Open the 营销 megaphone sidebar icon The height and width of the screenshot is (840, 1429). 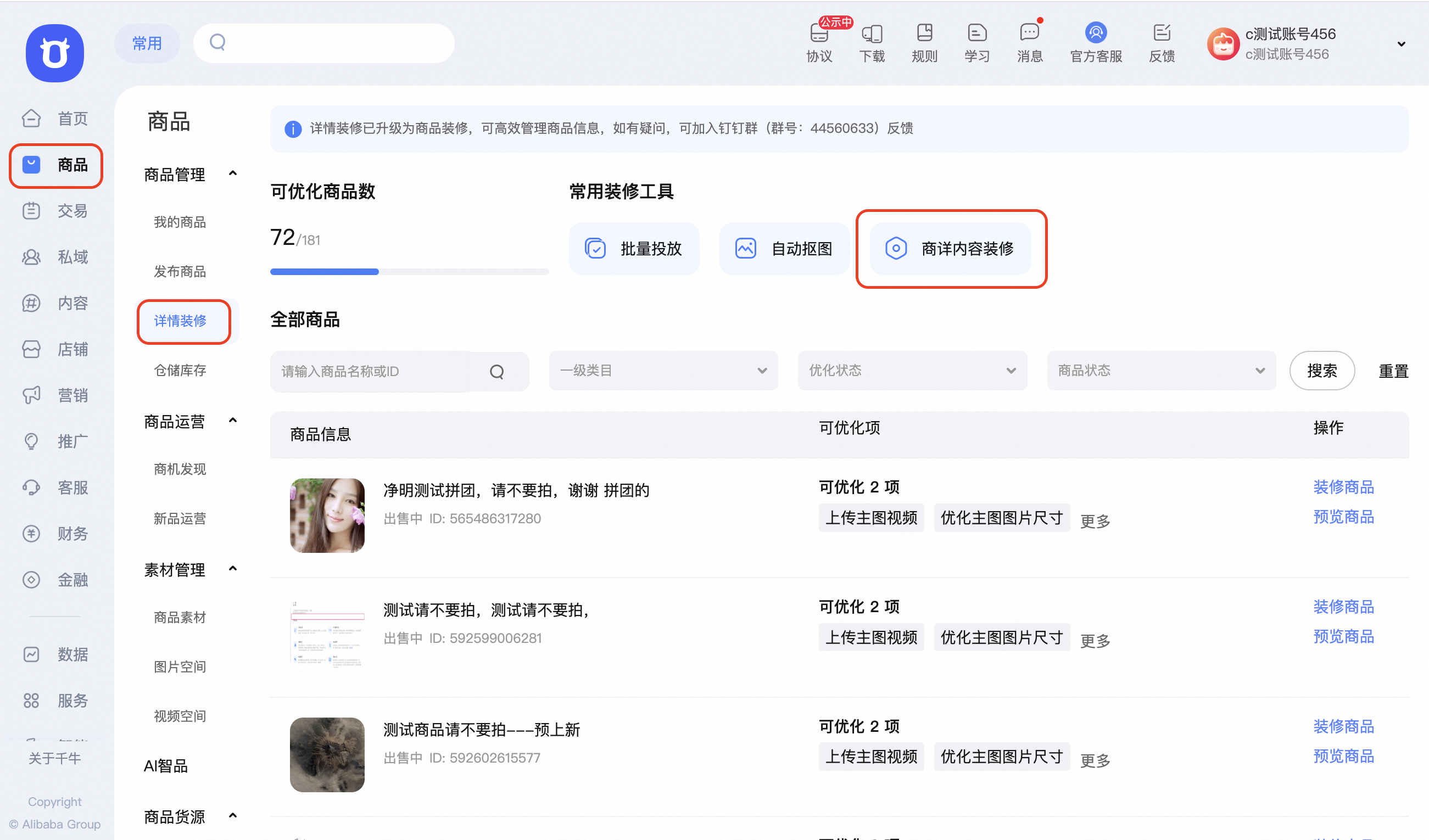tap(31, 395)
